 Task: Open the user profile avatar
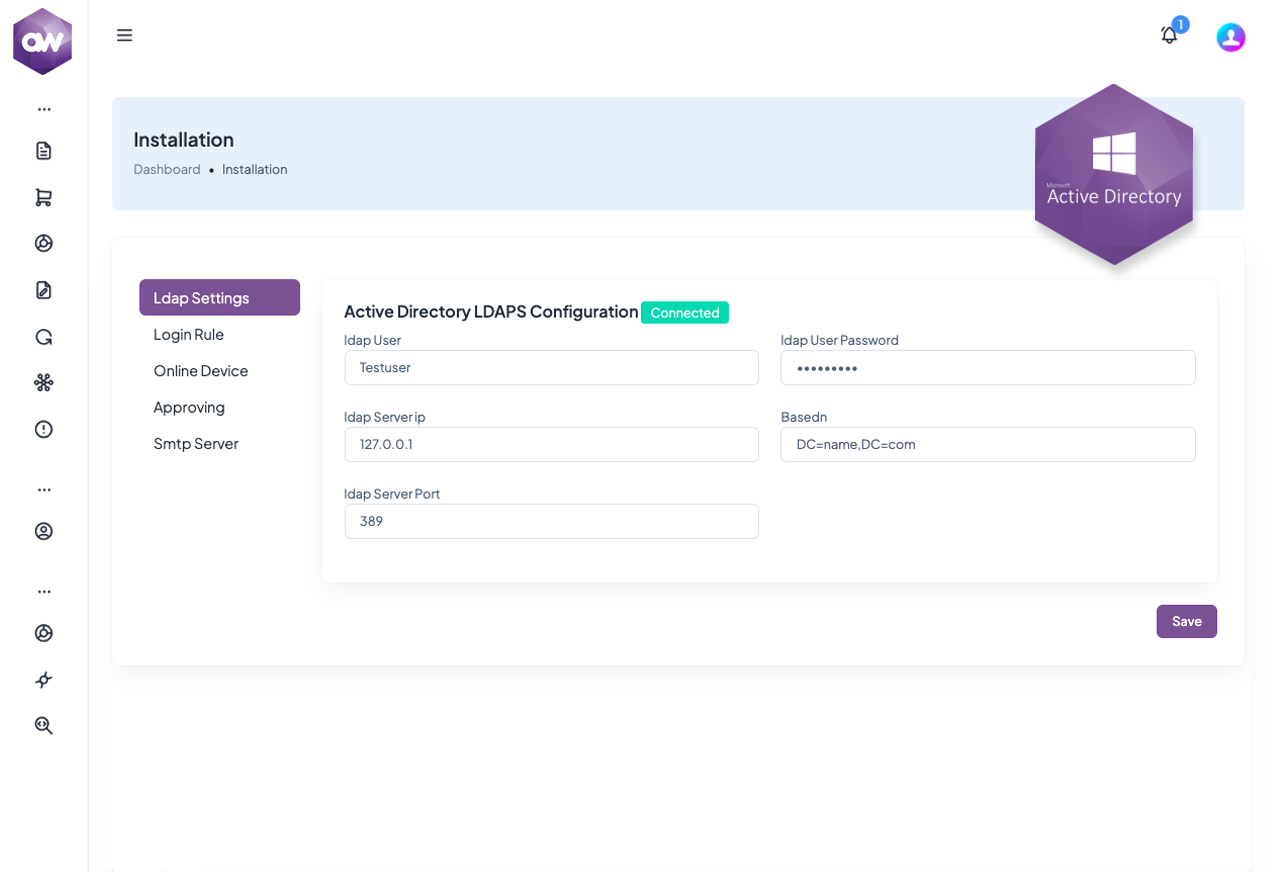point(1230,37)
